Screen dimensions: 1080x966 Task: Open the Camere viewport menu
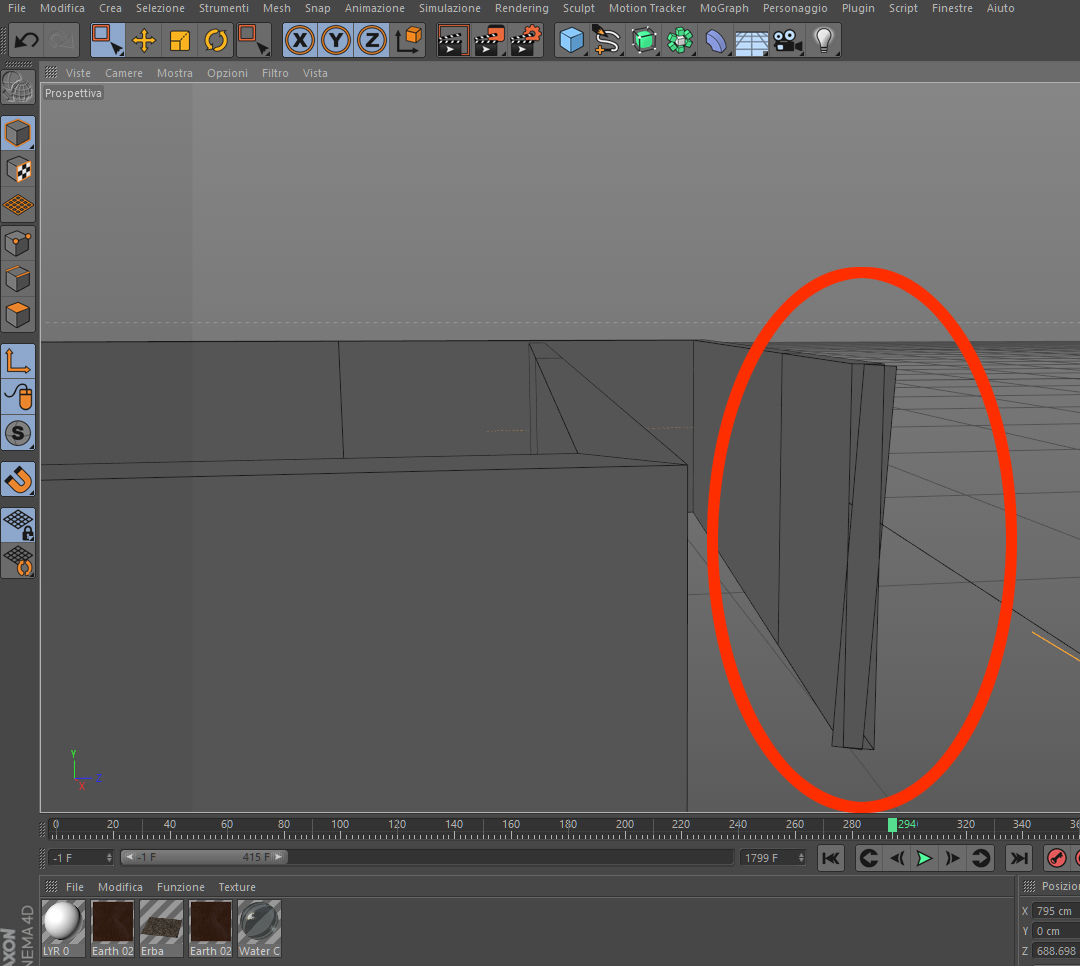pos(124,73)
